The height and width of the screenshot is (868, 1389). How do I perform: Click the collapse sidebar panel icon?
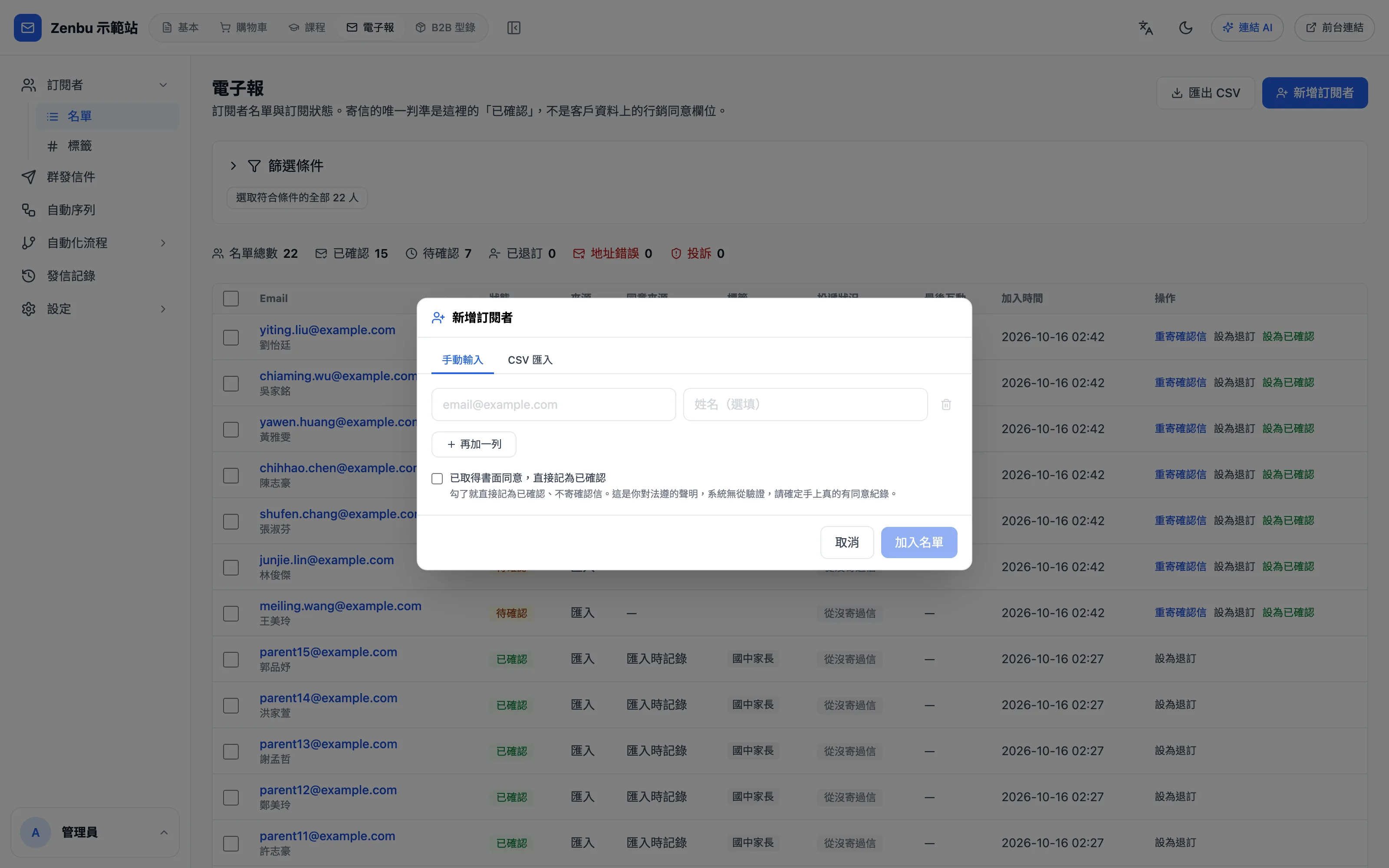[513, 27]
